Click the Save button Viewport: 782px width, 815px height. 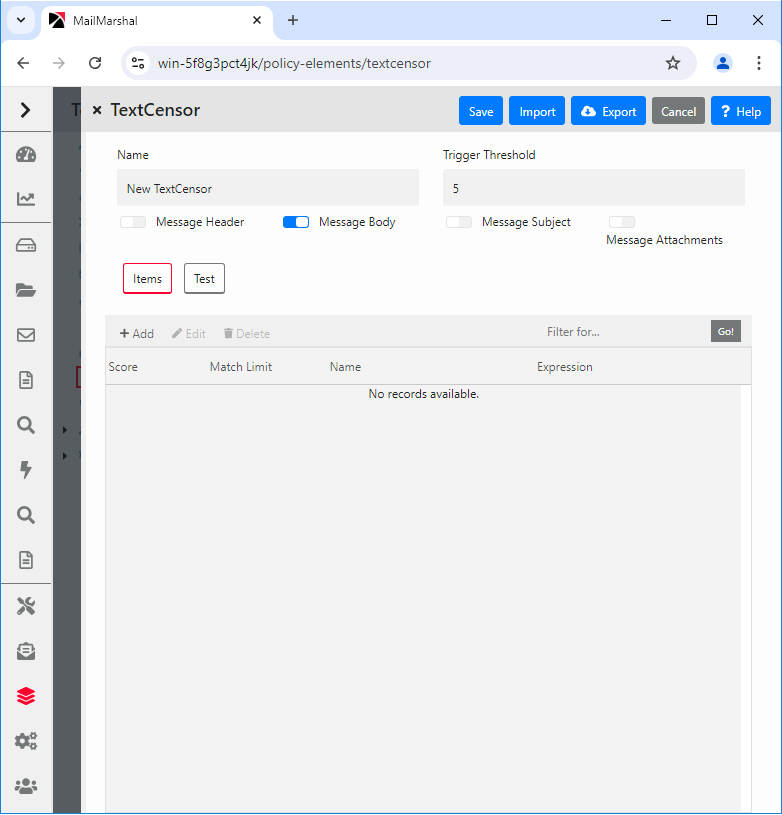point(481,111)
